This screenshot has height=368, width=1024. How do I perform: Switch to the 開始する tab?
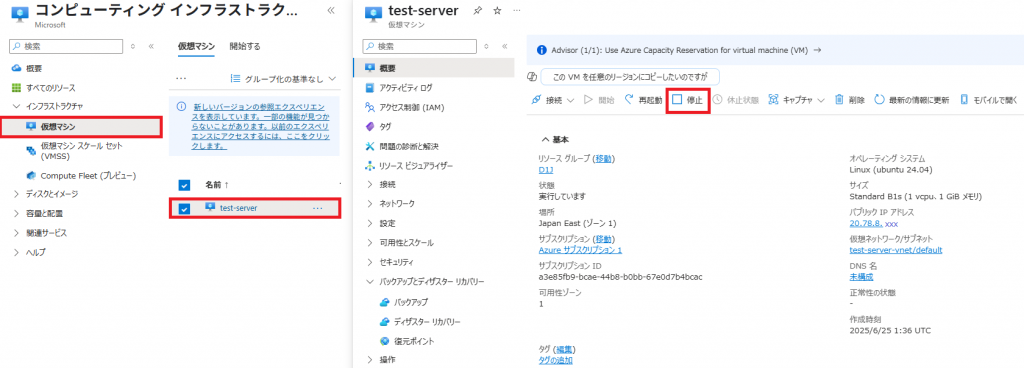(245, 46)
